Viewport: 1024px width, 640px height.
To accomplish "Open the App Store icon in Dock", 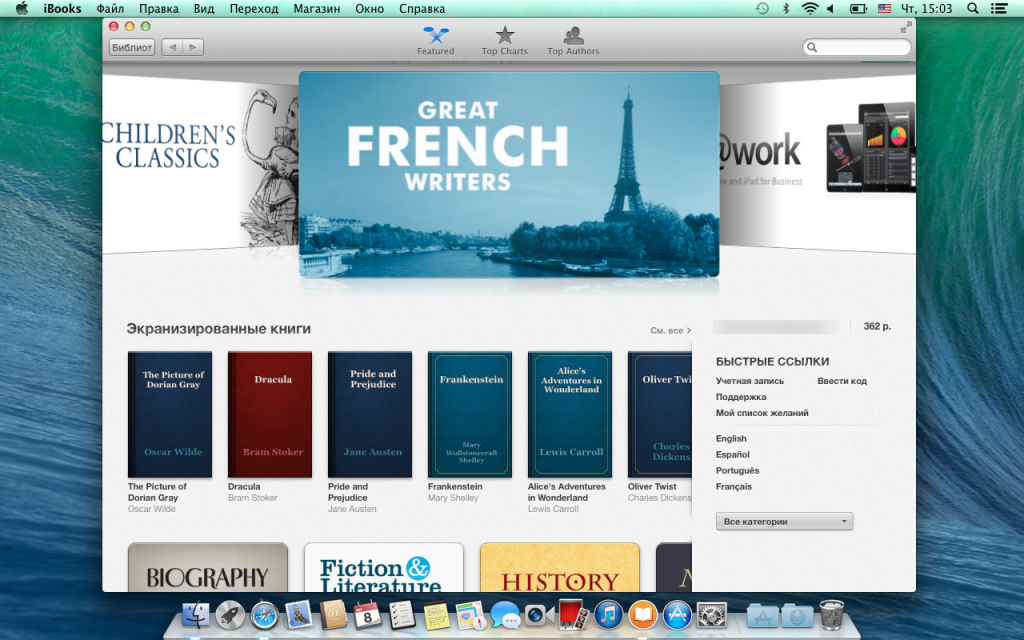I will click(x=677, y=615).
